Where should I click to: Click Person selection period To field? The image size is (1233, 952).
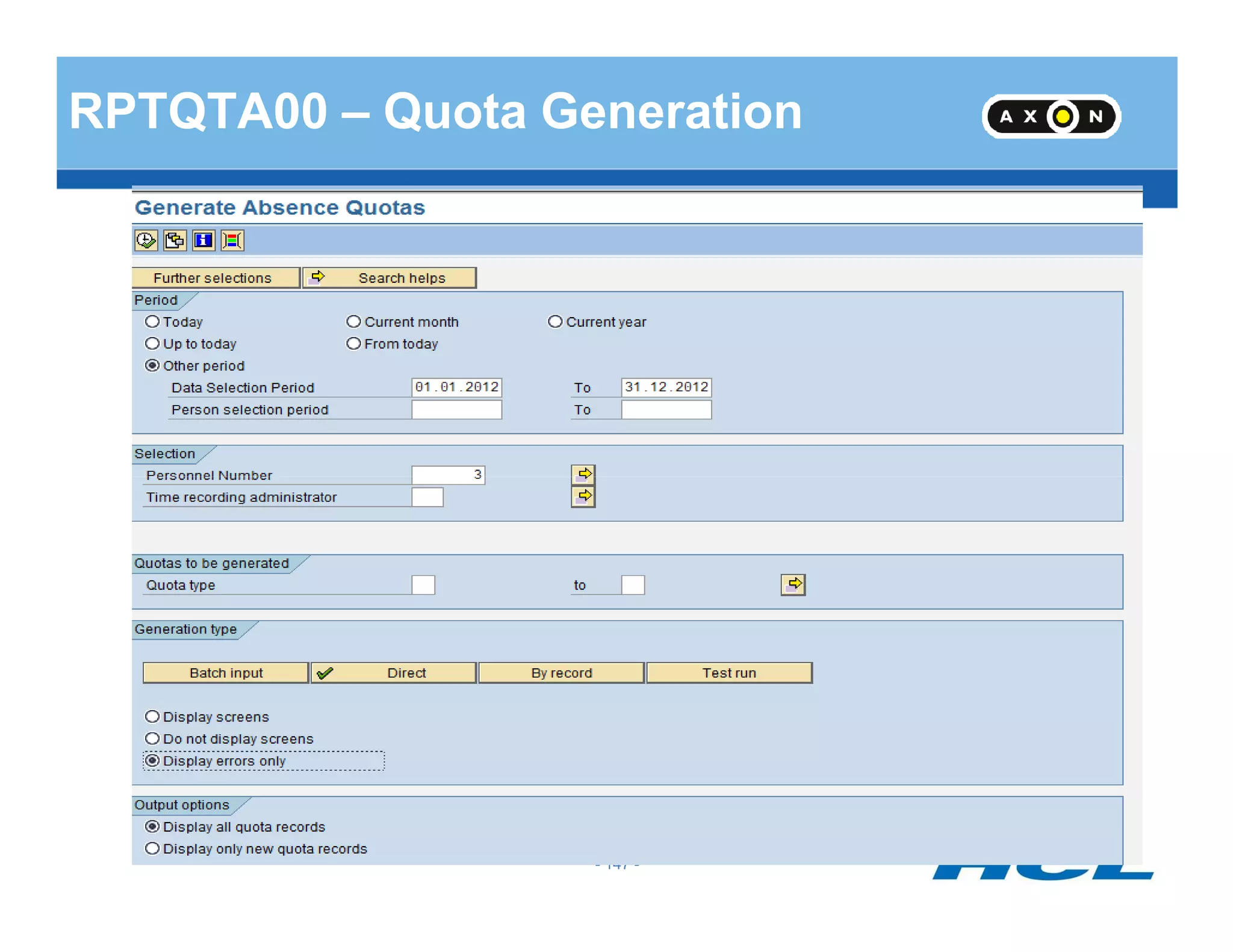pyautogui.click(x=666, y=409)
